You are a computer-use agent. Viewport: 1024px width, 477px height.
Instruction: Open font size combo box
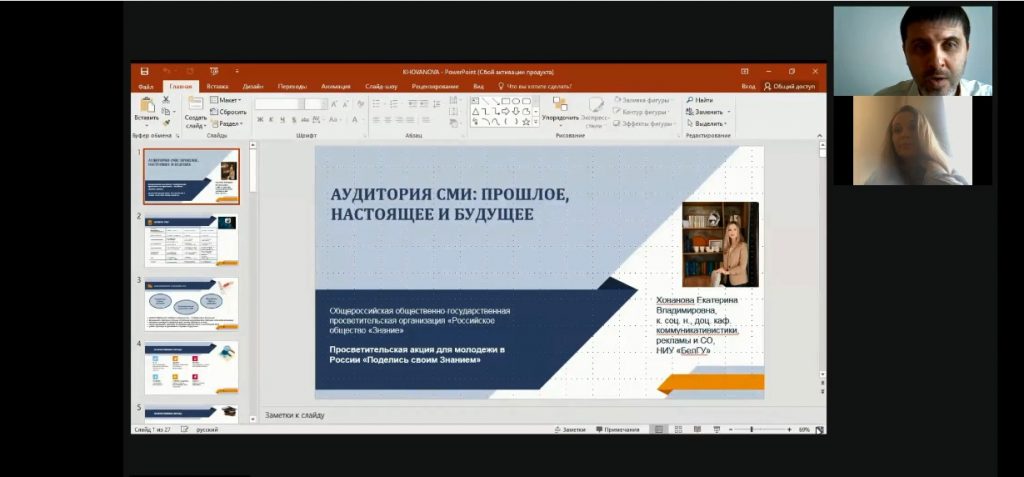(316, 104)
